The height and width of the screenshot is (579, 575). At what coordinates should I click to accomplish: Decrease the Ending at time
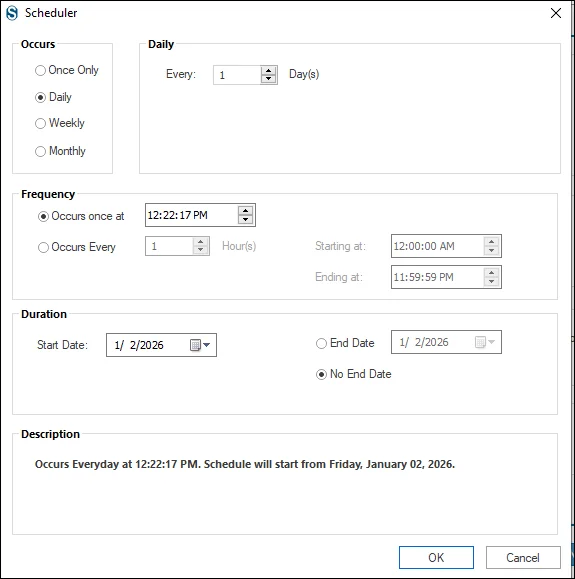coord(492,281)
